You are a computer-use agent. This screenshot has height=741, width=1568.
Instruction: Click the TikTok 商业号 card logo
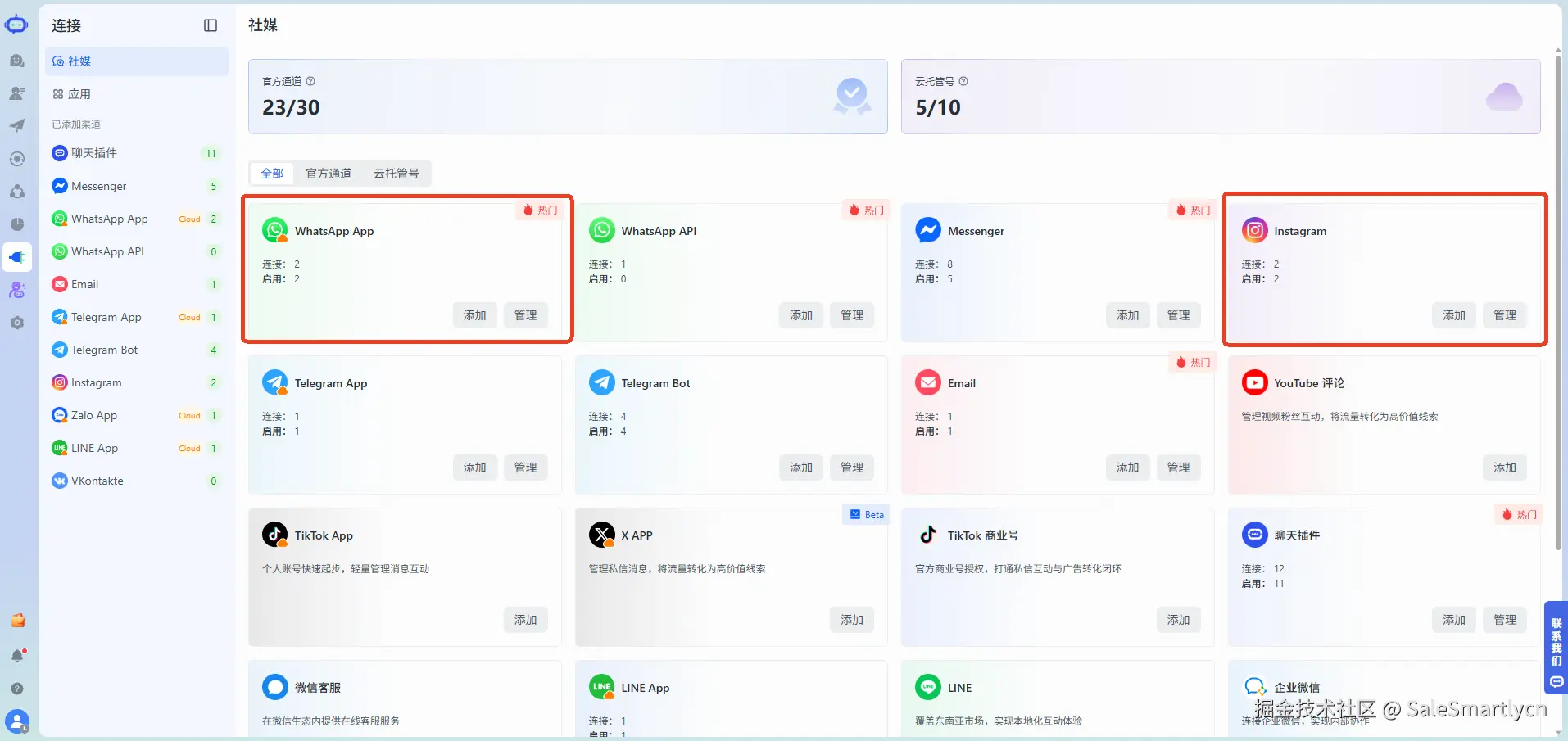coord(927,535)
